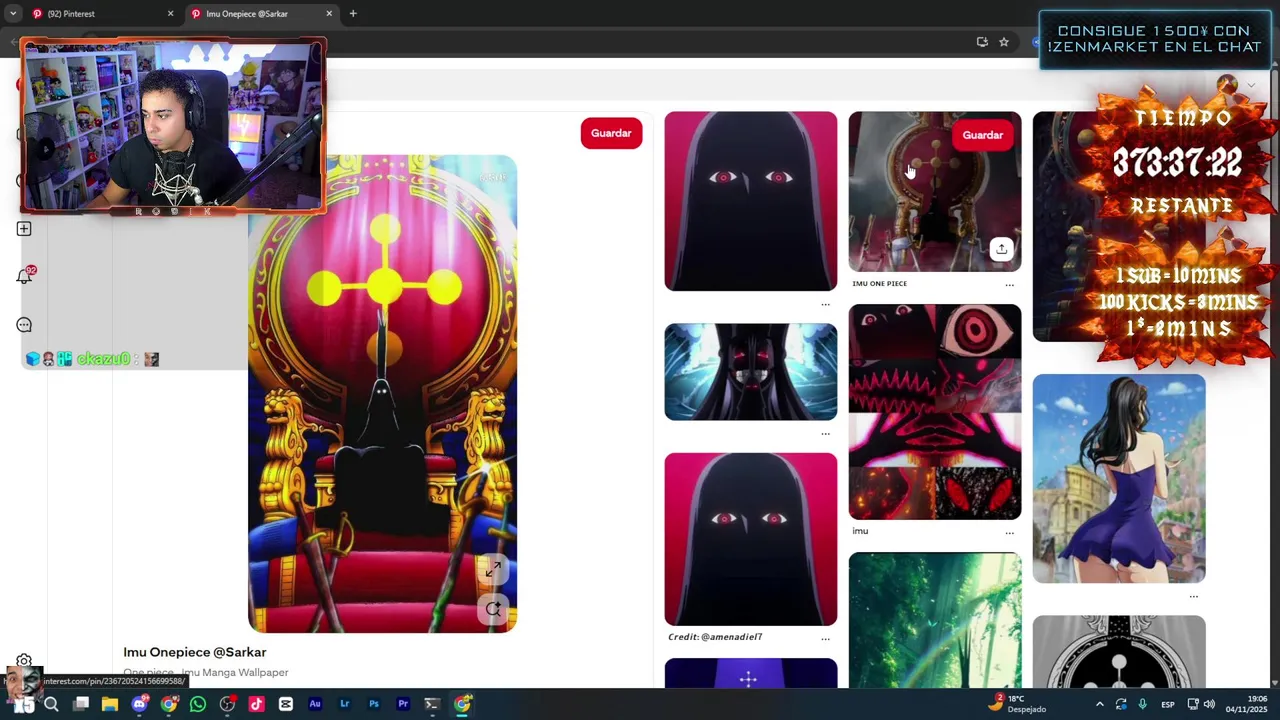Launch Adobe Premiere Pro from the taskbar
This screenshot has height=720, width=1280.
click(403, 704)
